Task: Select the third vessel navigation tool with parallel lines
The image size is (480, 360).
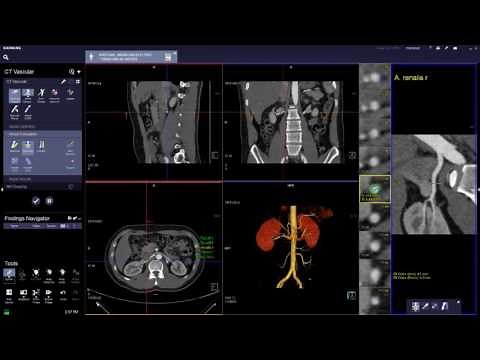Action: coord(41,146)
